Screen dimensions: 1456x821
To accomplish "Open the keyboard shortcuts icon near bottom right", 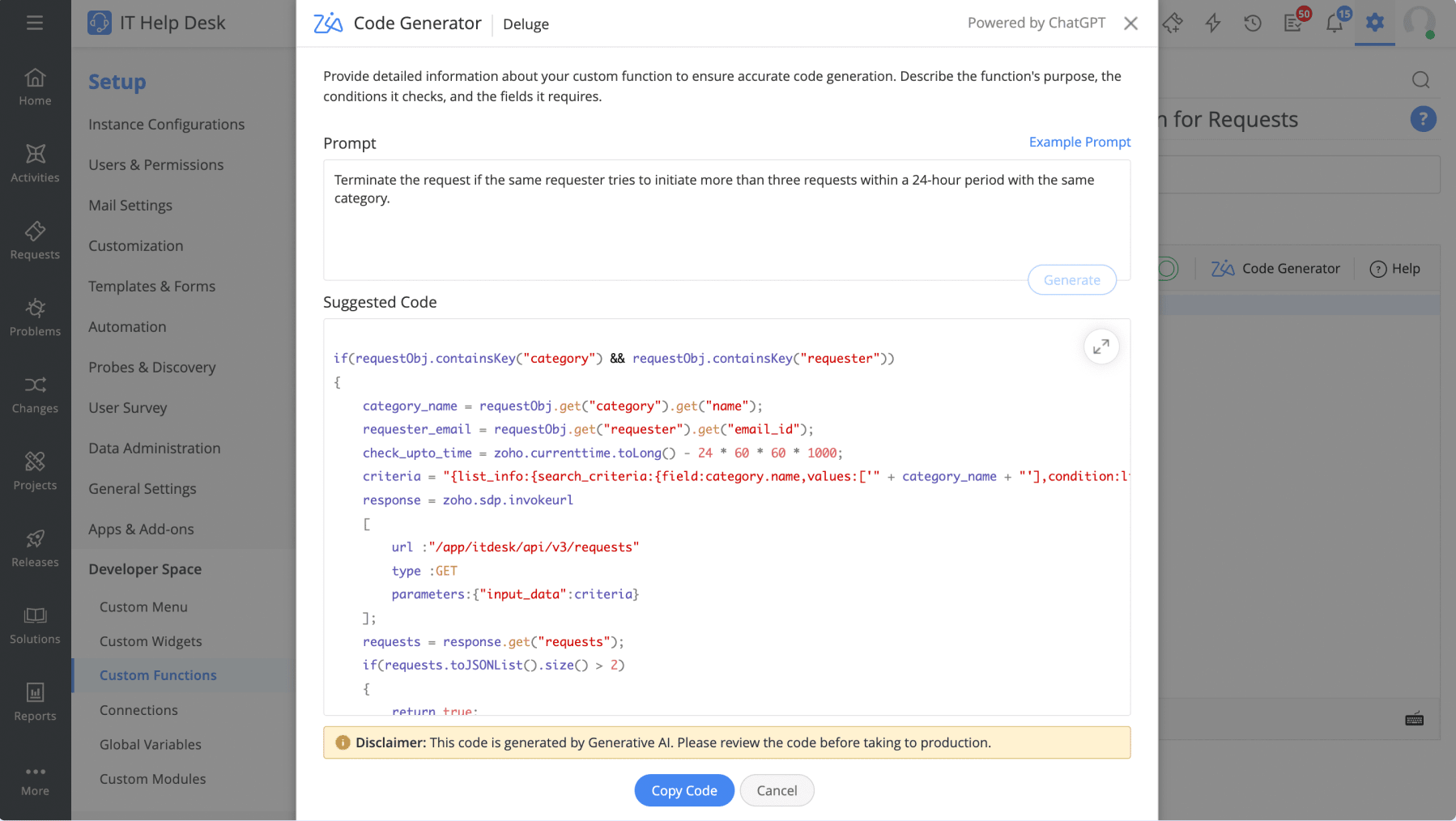I will pyautogui.click(x=1414, y=718).
